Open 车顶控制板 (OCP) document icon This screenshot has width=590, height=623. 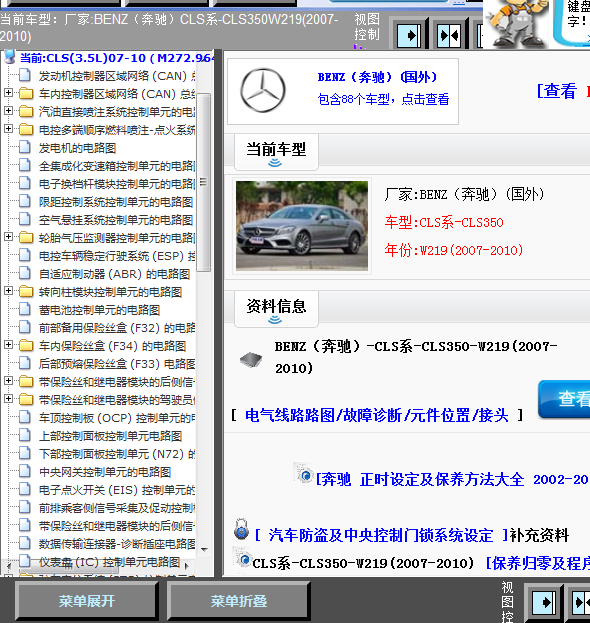pyautogui.click(x=25, y=417)
